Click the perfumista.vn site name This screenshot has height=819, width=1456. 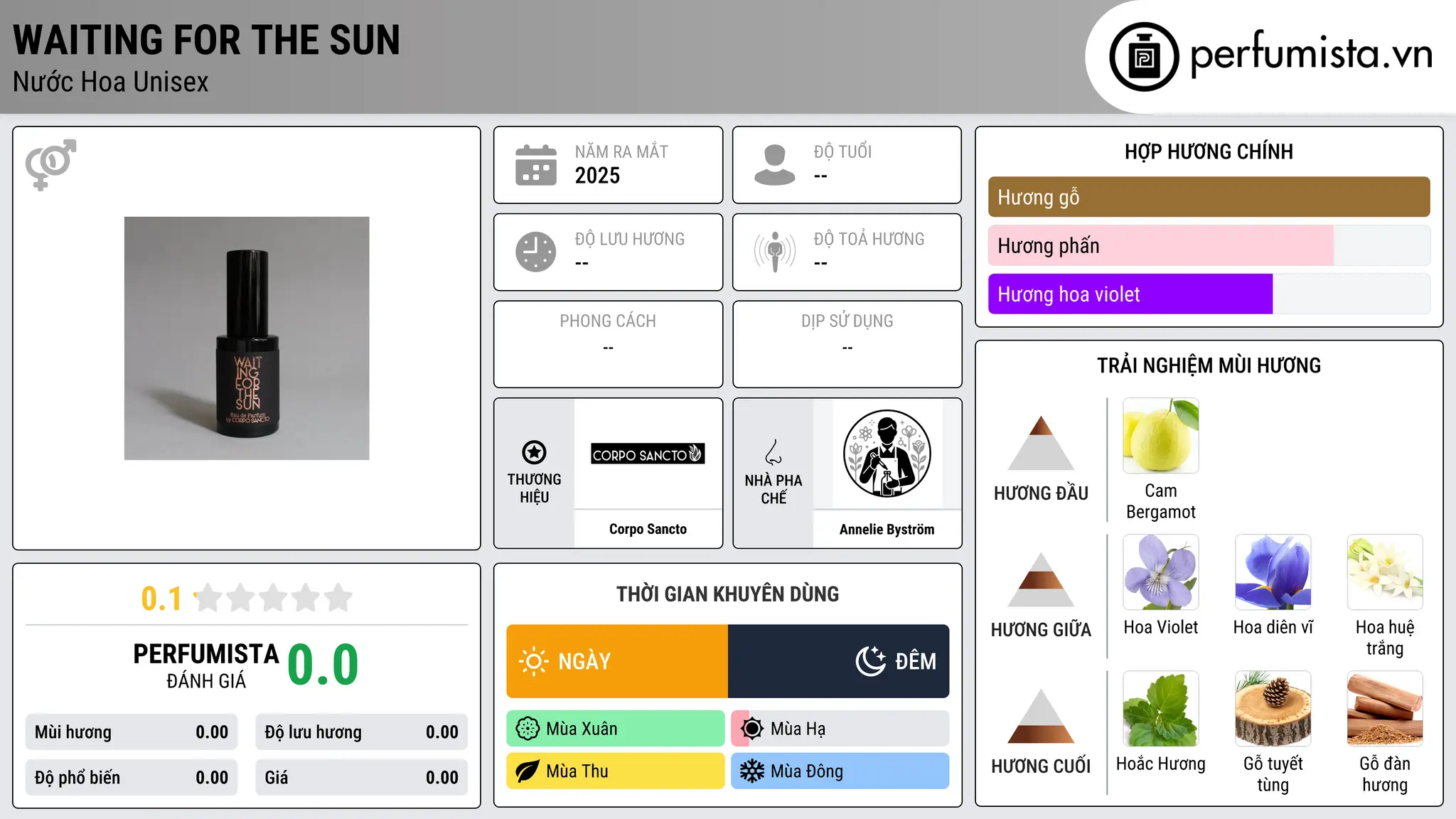[1312, 55]
